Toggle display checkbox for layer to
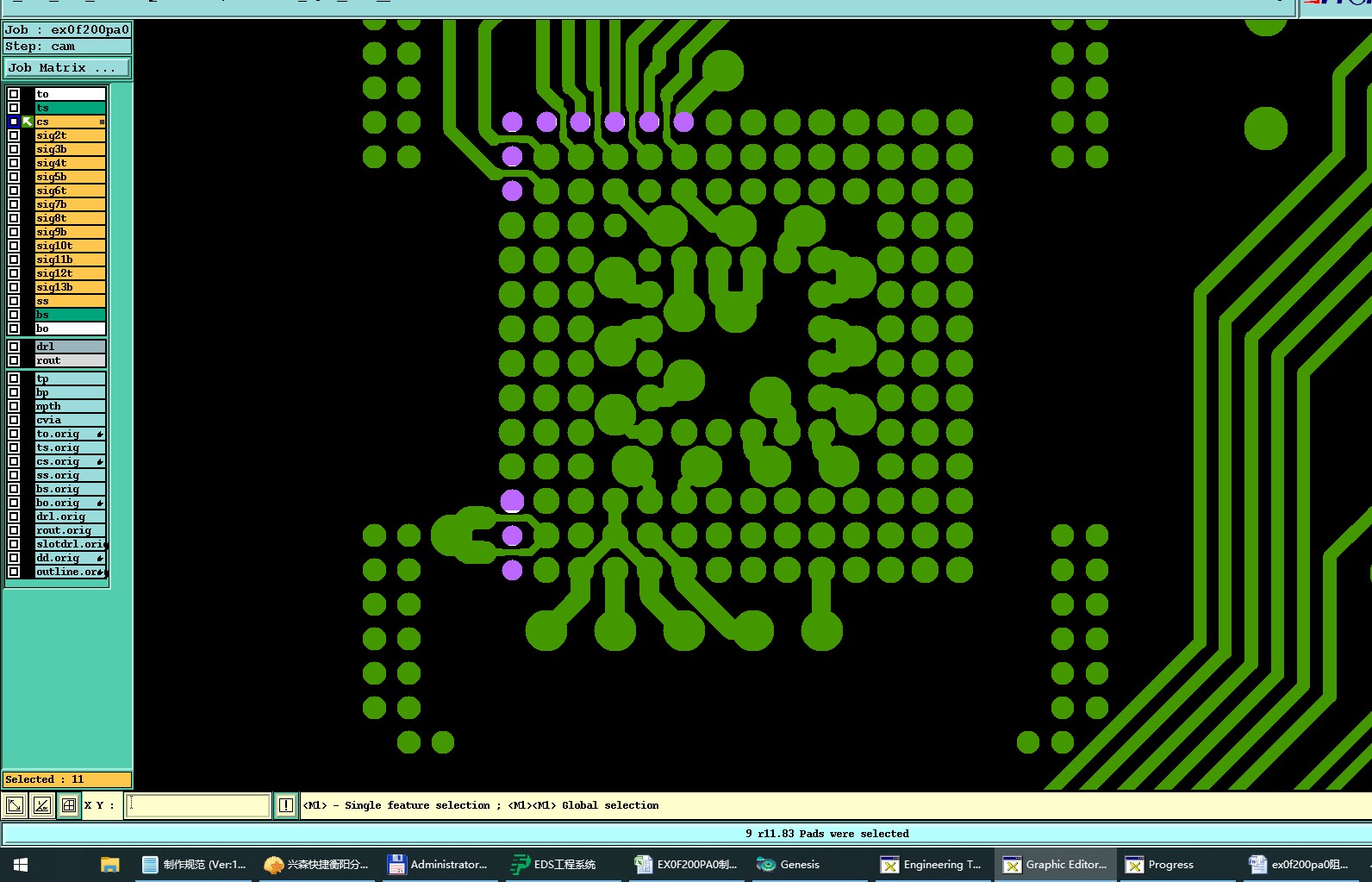 (x=14, y=94)
